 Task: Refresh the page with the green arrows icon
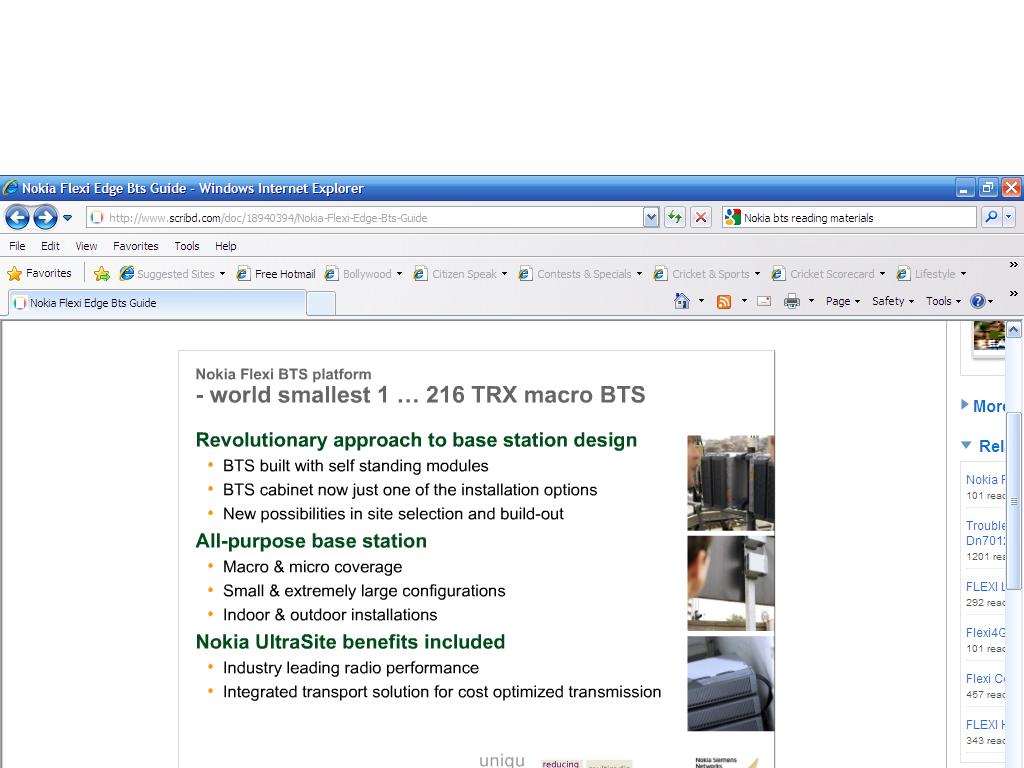pos(675,217)
